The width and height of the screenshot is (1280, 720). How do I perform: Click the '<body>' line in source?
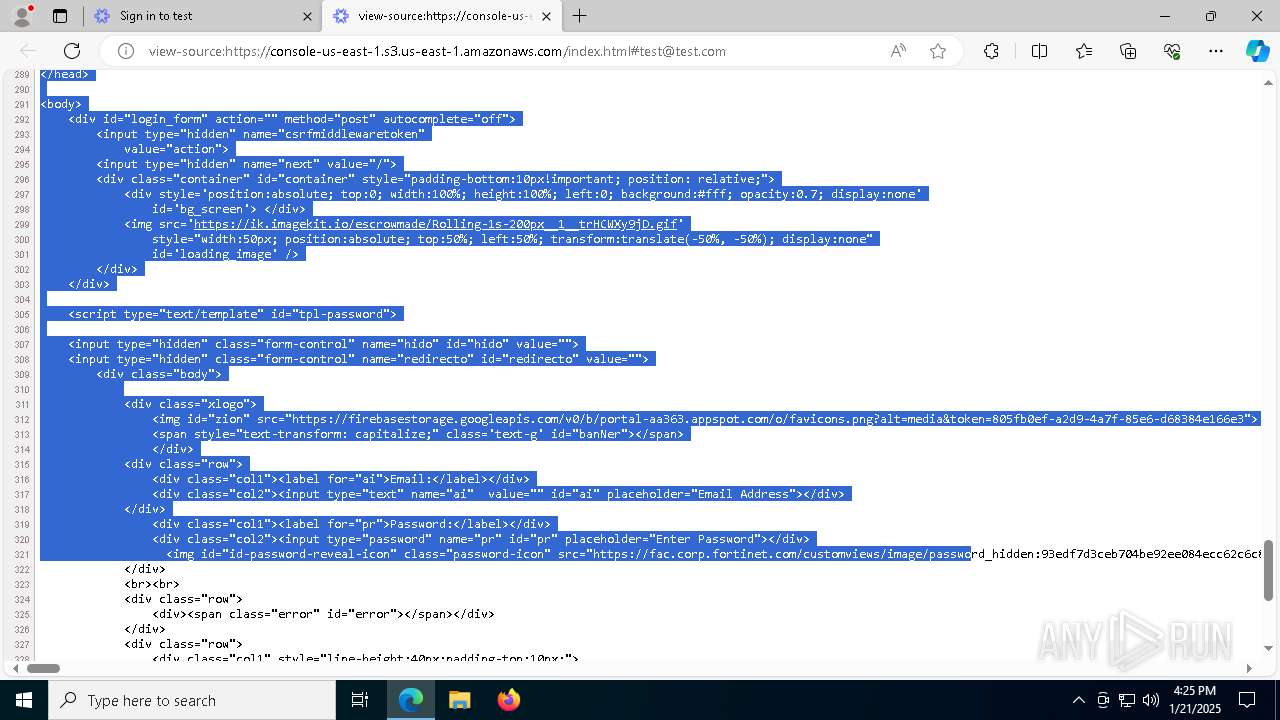coord(61,104)
